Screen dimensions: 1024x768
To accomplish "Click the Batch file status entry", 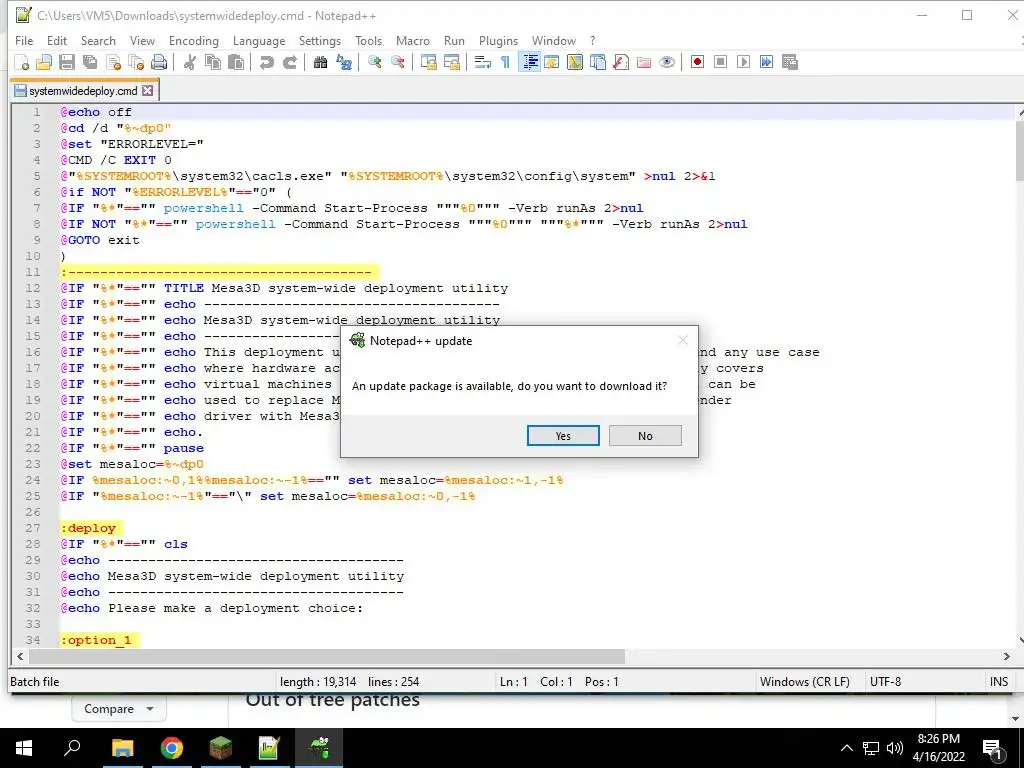I will (35, 681).
